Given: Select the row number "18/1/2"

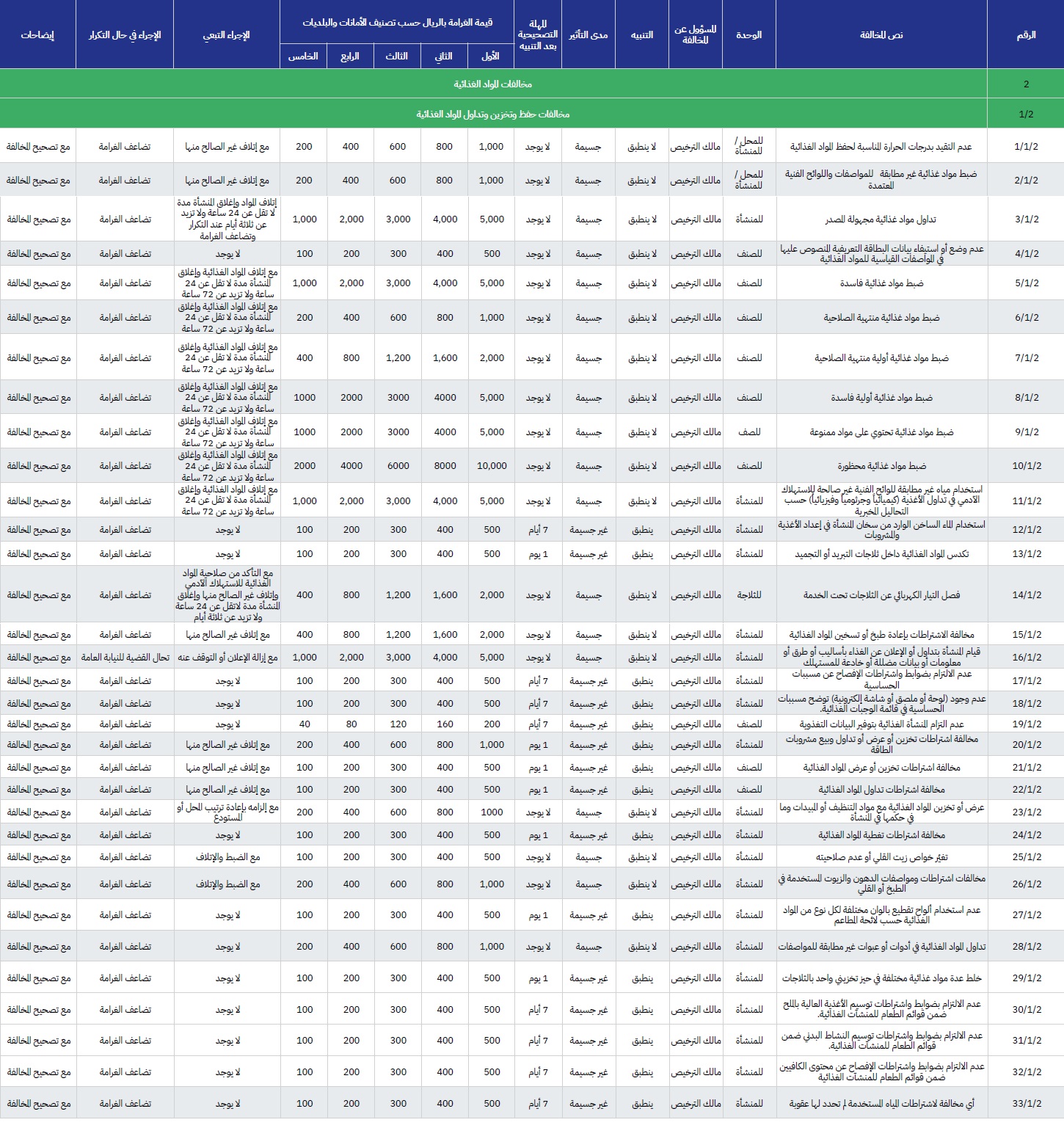Looking at the screenshot, I should click(1027, 703).
